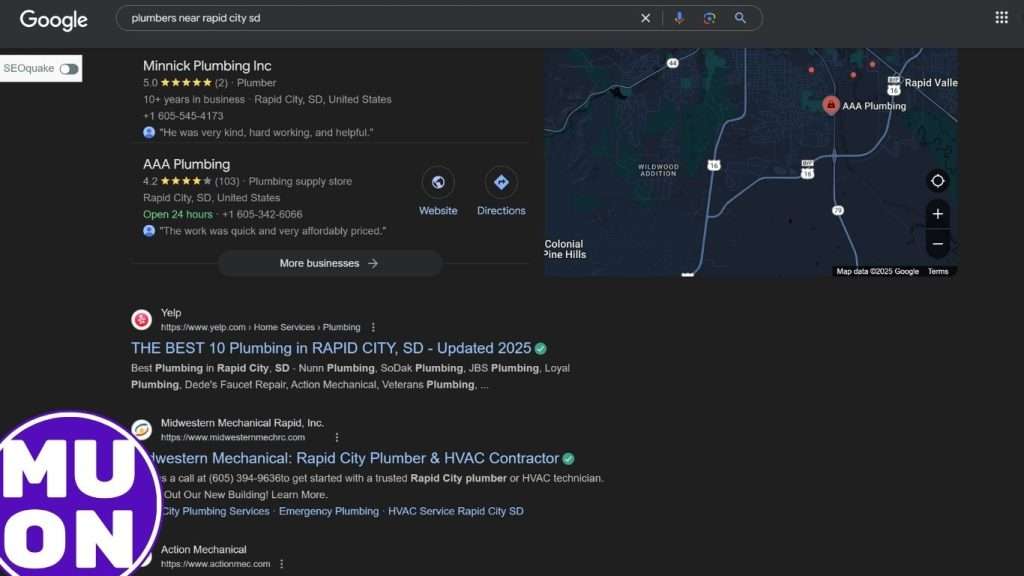The height and width of the screenshot is (576, 1024).
Task: Open map Terms link
Action: pos(938,272)
